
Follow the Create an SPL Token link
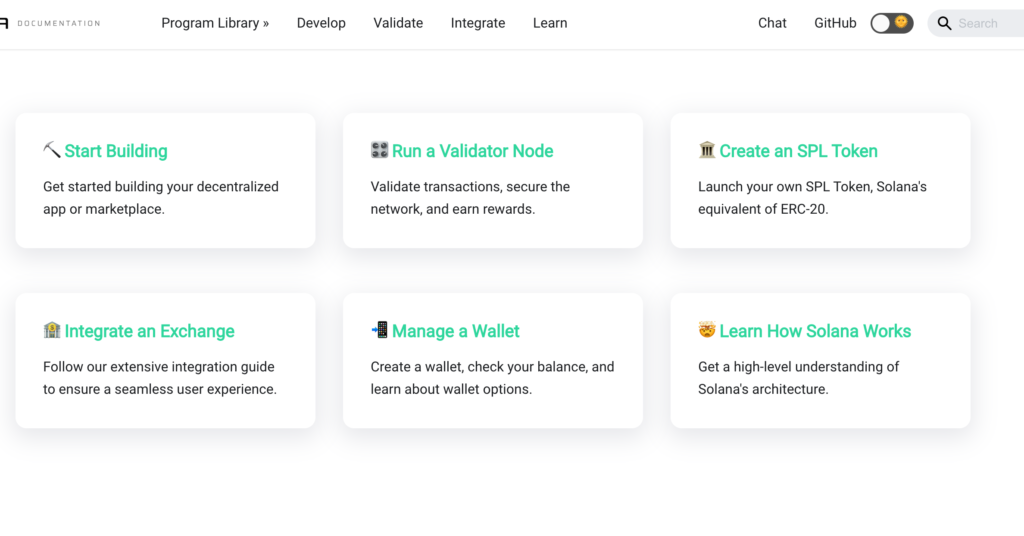[x=798, y=151]
